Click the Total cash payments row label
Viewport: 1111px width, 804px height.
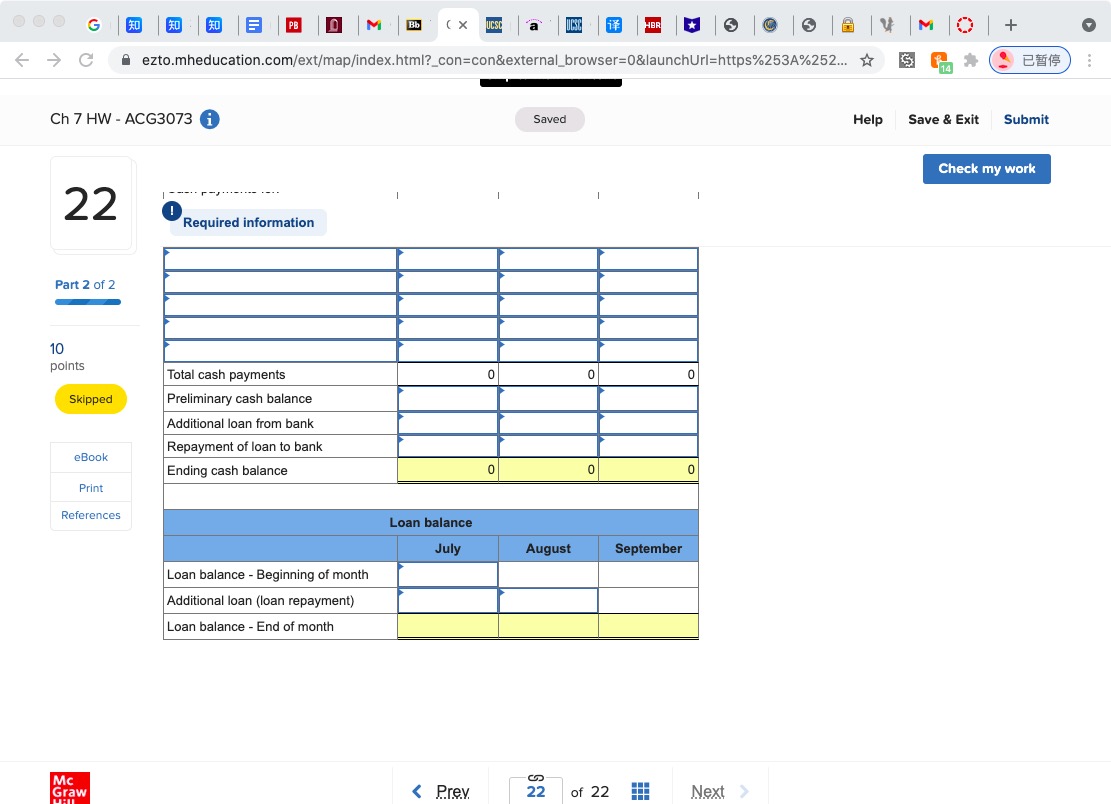click(x=226, y=374)
